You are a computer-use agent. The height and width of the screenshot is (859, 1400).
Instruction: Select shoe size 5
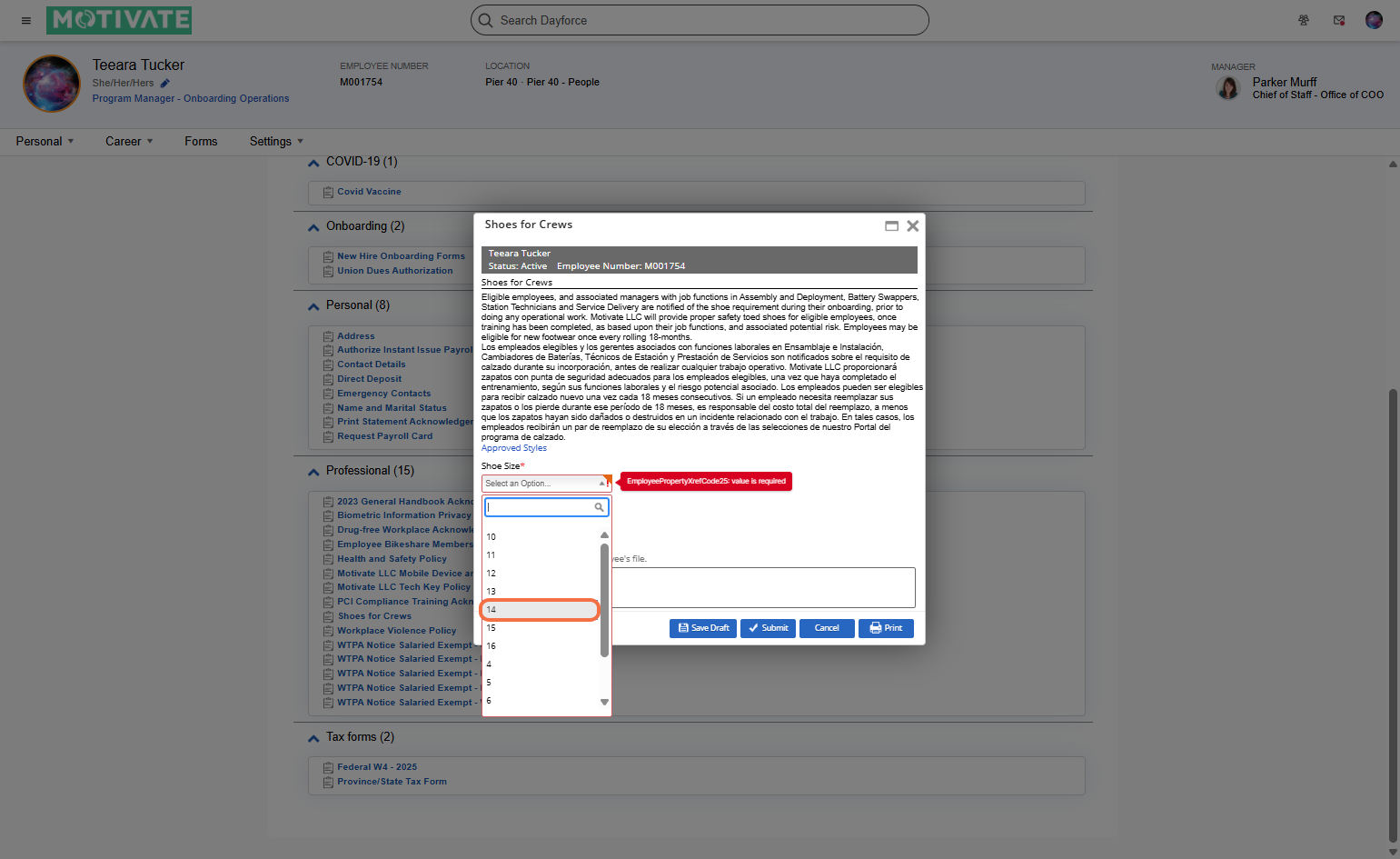click(x=541, y=683)
